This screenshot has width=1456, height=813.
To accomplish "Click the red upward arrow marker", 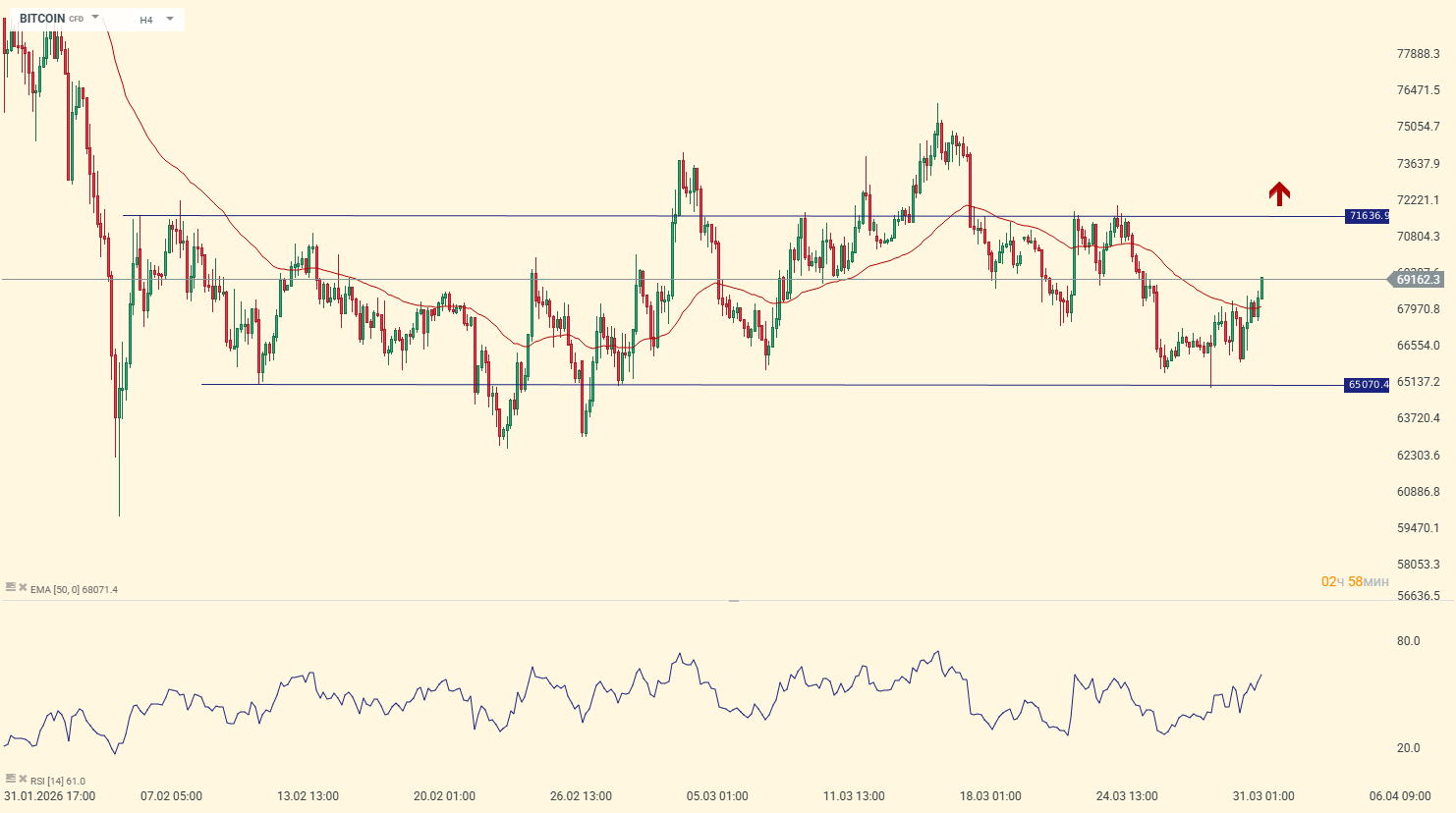I will click(x=1278, y=193).
